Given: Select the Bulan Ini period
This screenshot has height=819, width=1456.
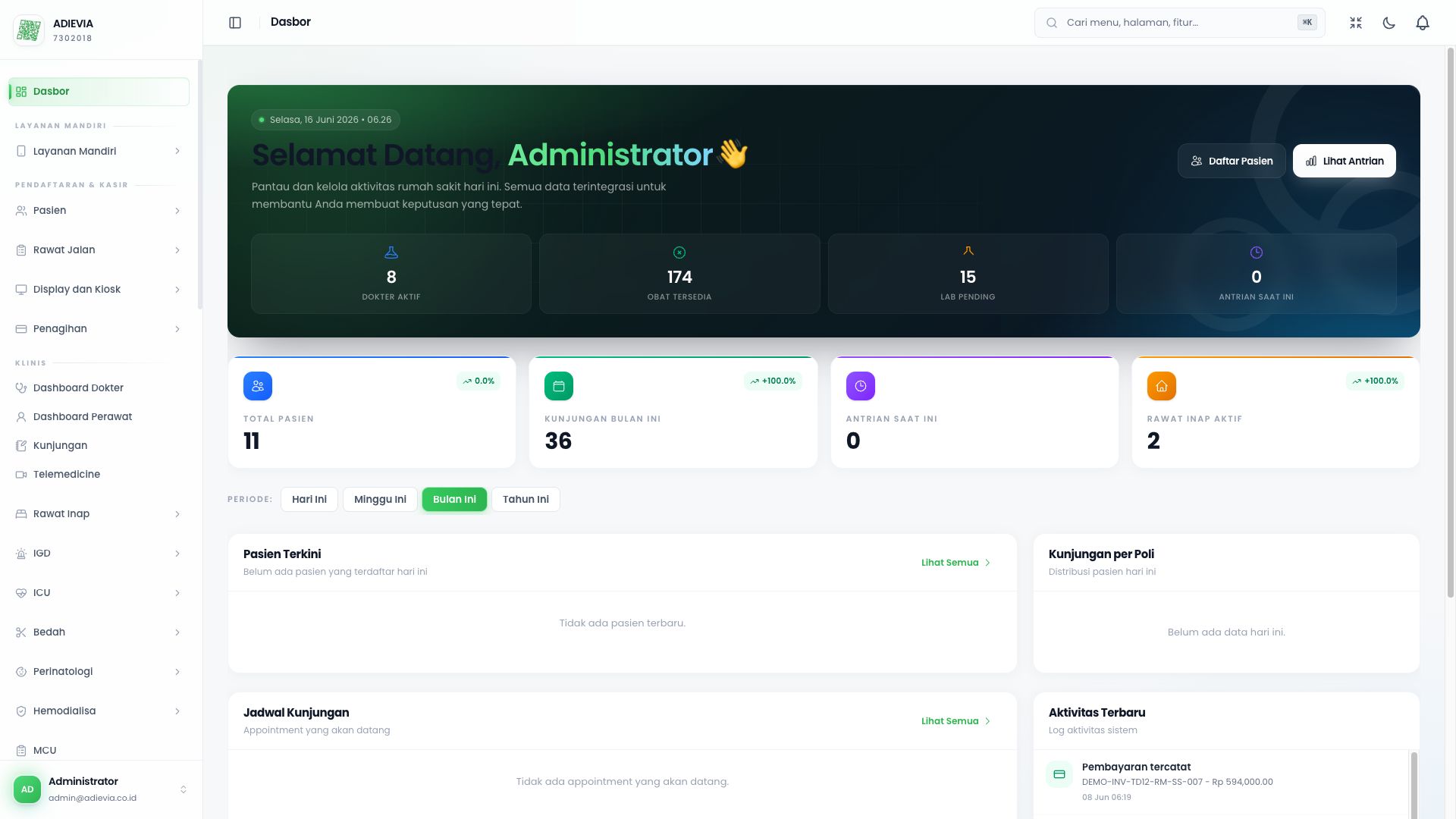Looking at the screenshot, I should click(454, 499).
